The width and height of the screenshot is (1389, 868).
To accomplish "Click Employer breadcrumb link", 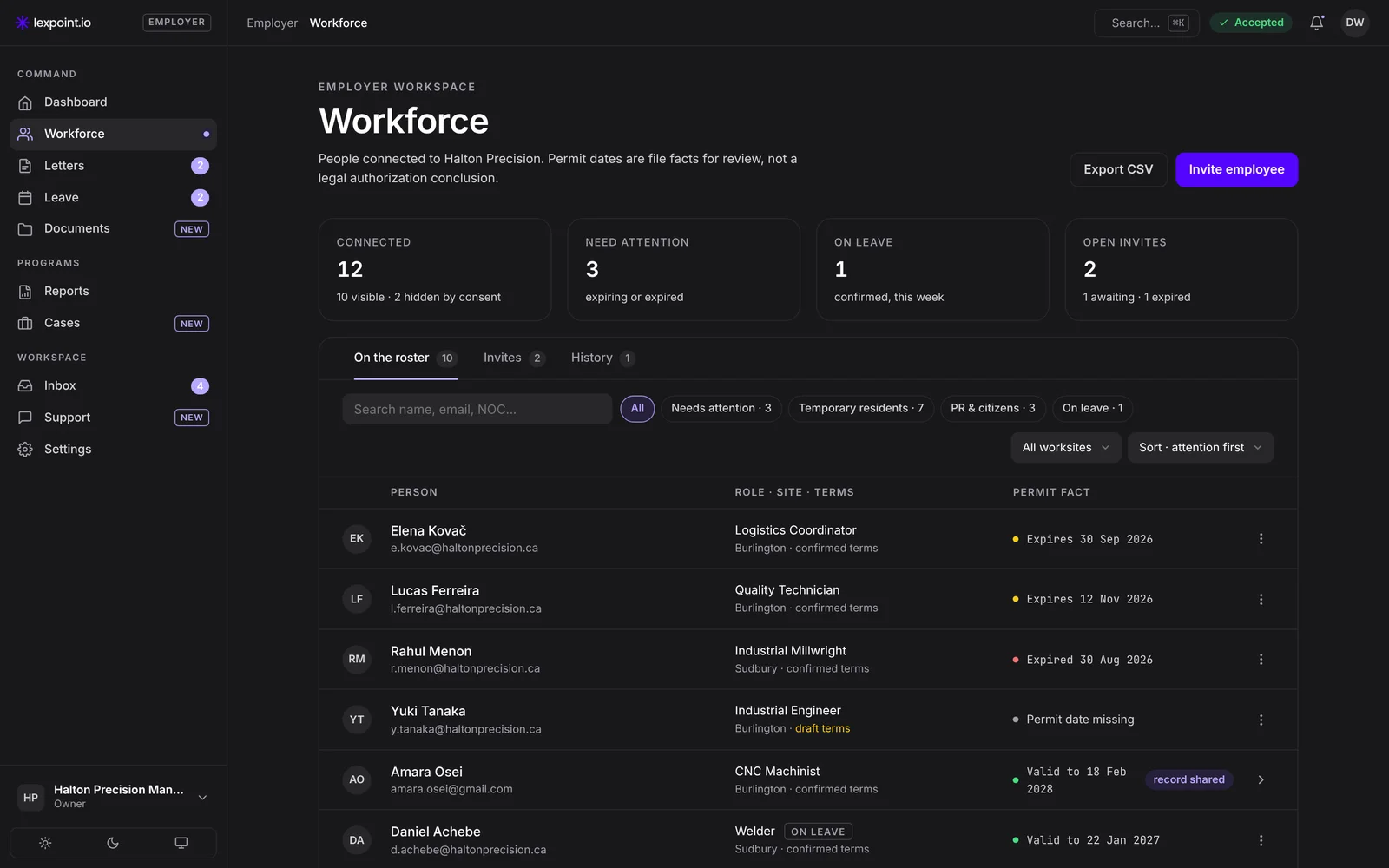I will click(x=272, y=23).
